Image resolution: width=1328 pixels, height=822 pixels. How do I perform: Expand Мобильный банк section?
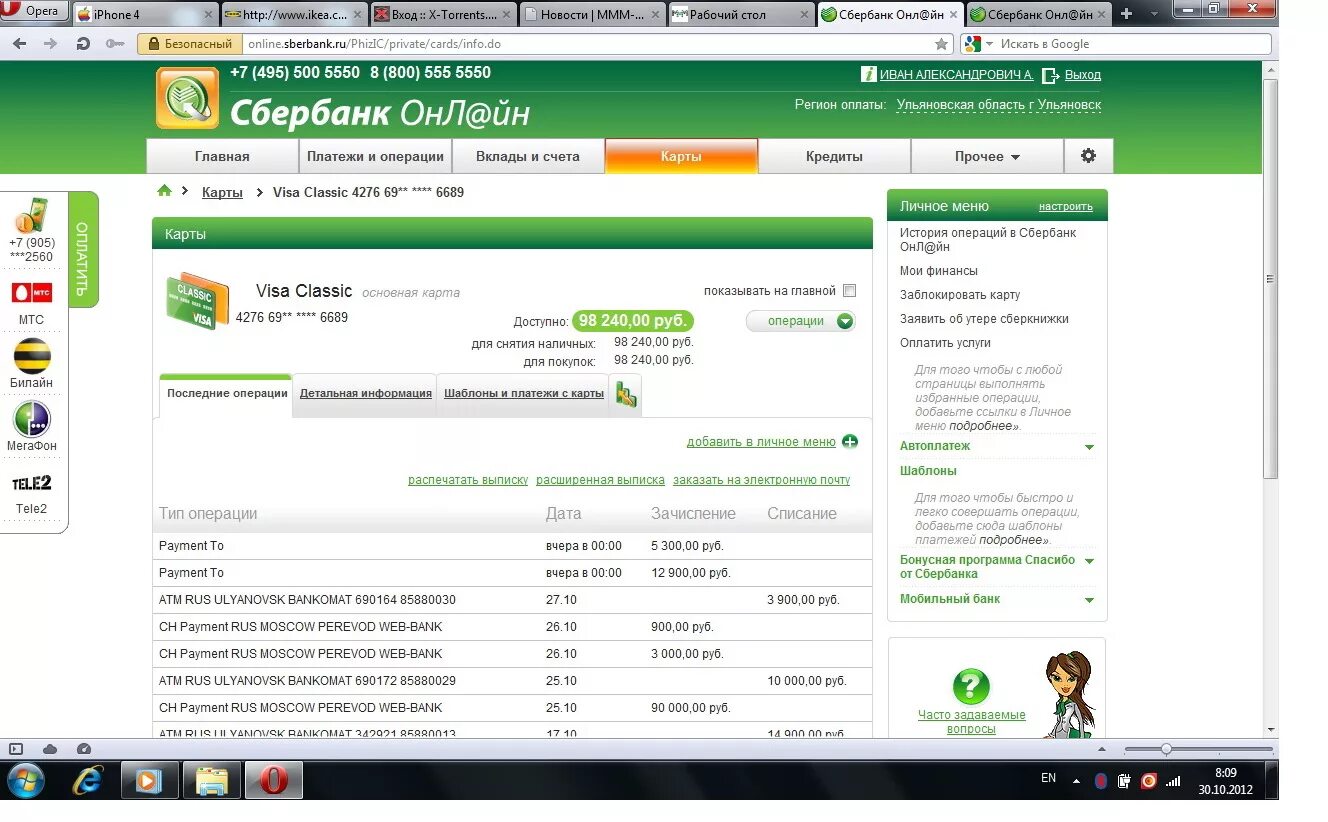pos(1090,600)
